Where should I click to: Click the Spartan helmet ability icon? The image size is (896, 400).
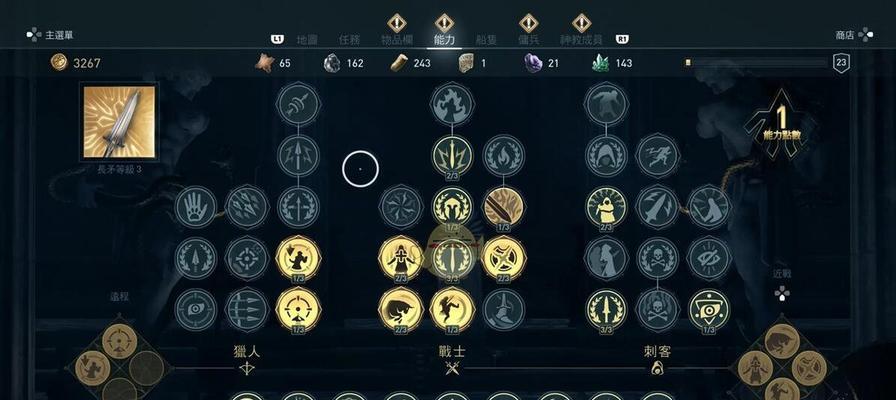tap(452, 207)
